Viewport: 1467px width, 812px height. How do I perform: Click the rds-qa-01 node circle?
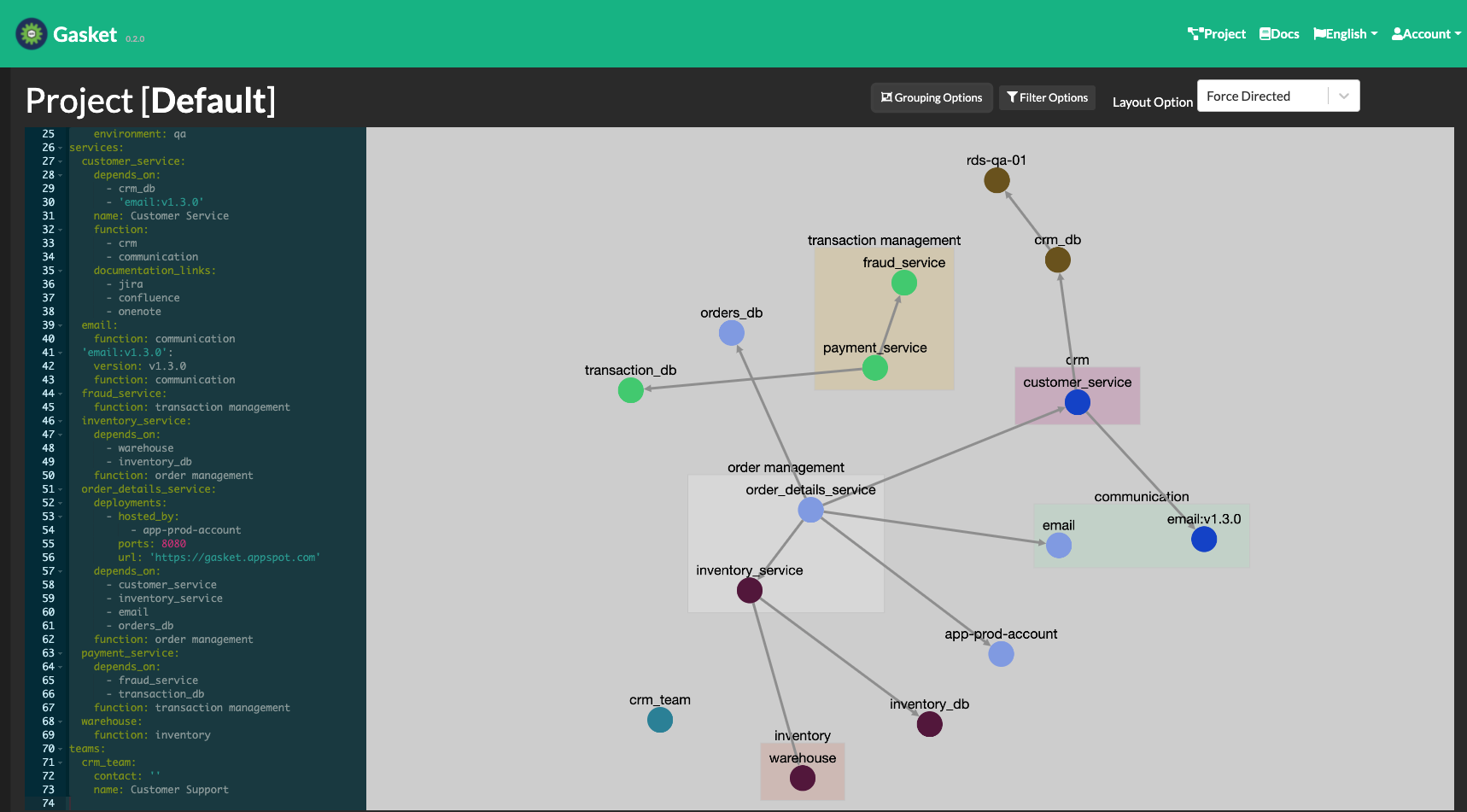click(x=997, y=180)
